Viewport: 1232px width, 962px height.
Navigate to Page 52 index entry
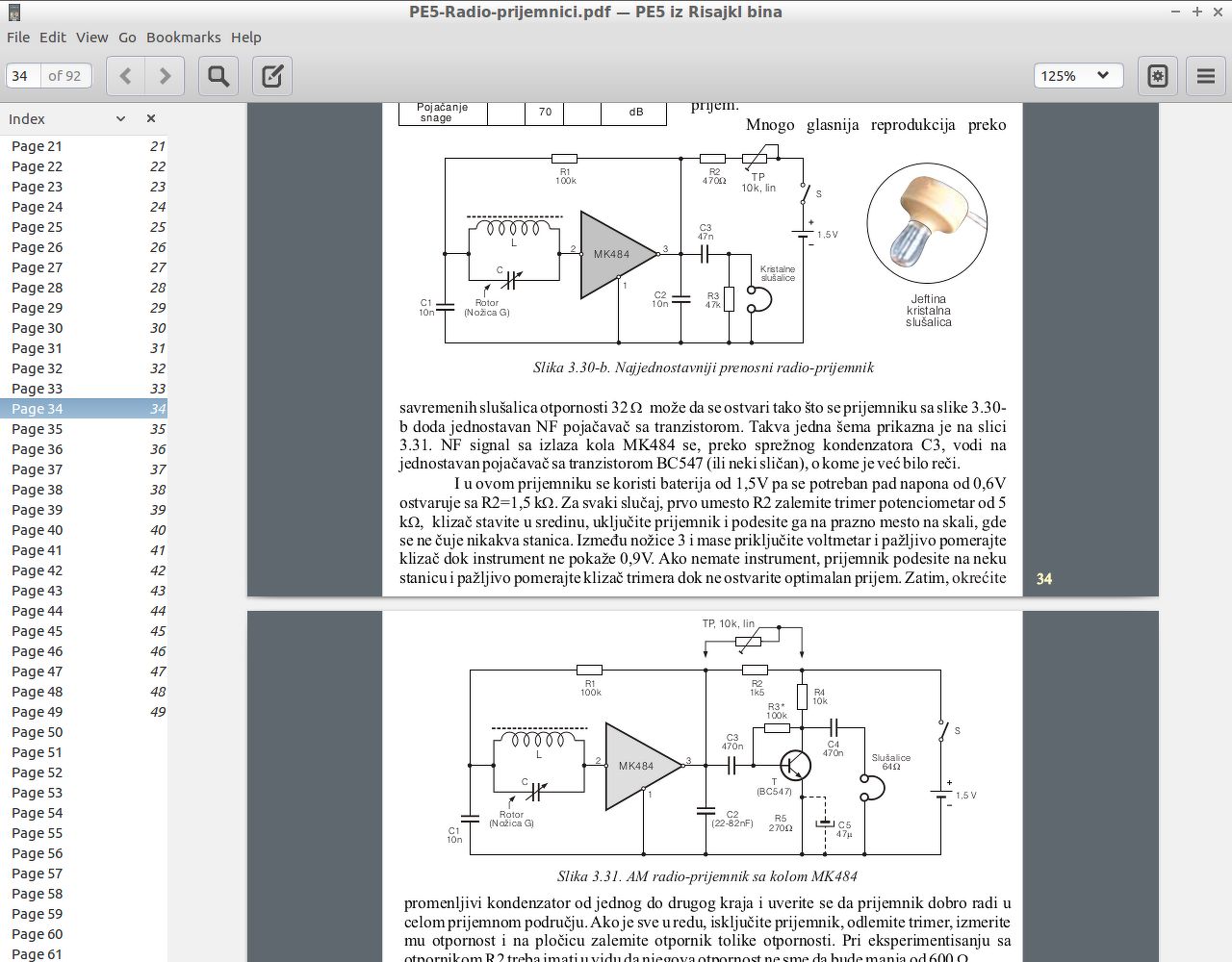click(84, 772)
